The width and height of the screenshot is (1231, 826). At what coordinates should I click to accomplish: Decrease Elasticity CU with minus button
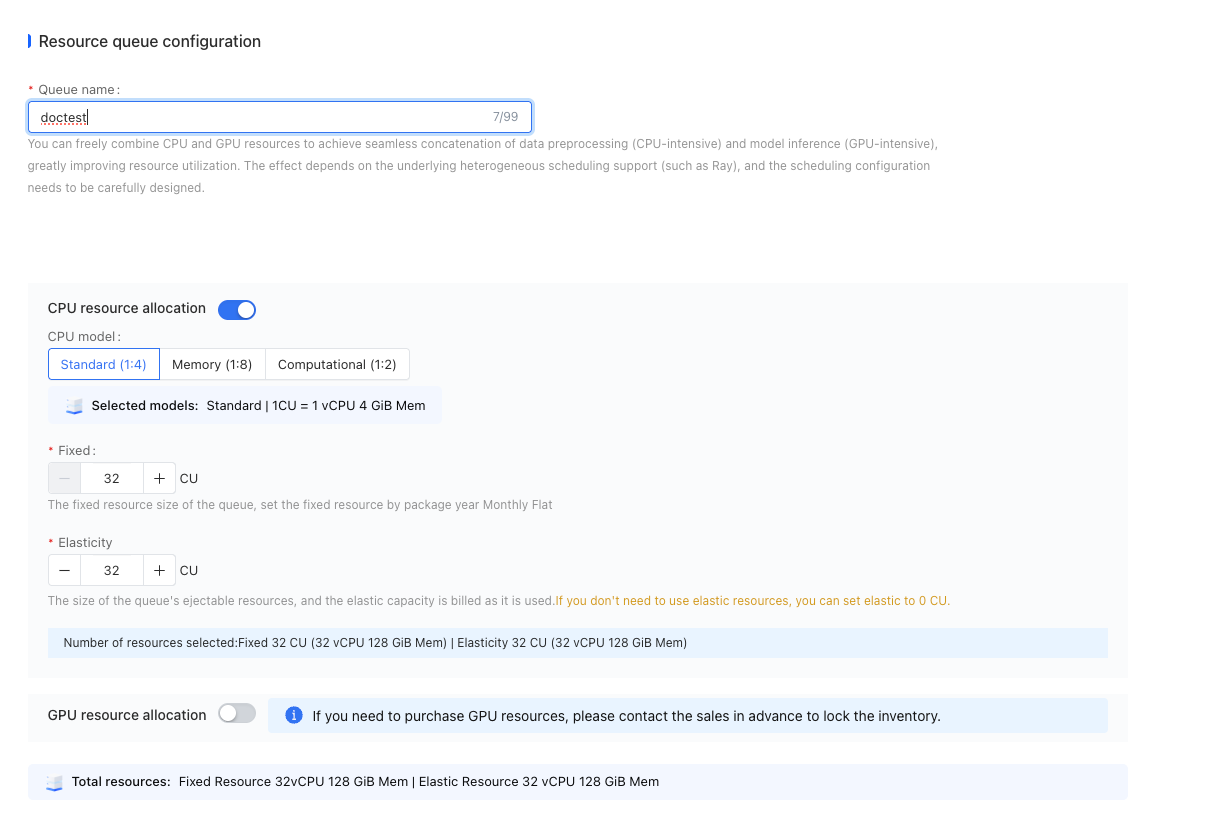coord(64,571)
